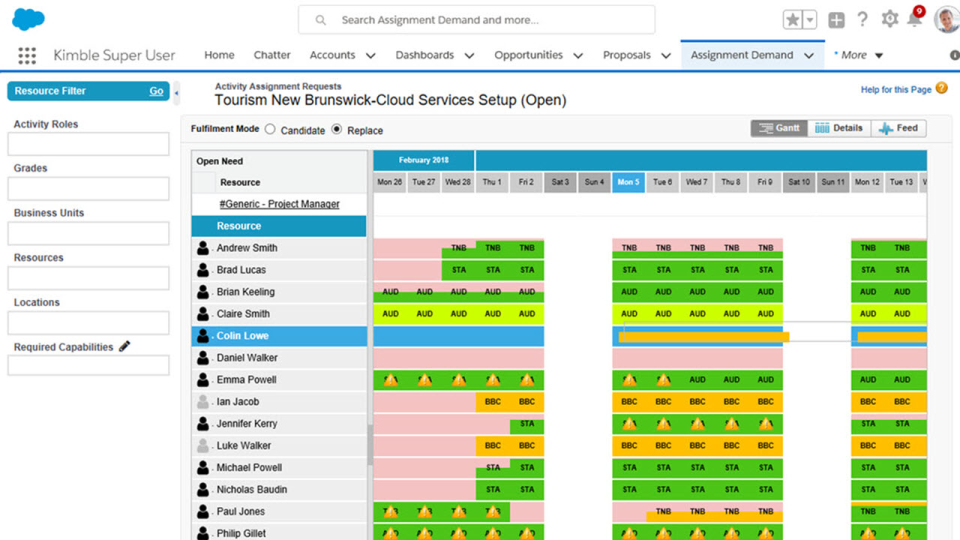This screenshot has width=960, height=540.
Task: Click the favorites star icon
Action: point(792,20)
